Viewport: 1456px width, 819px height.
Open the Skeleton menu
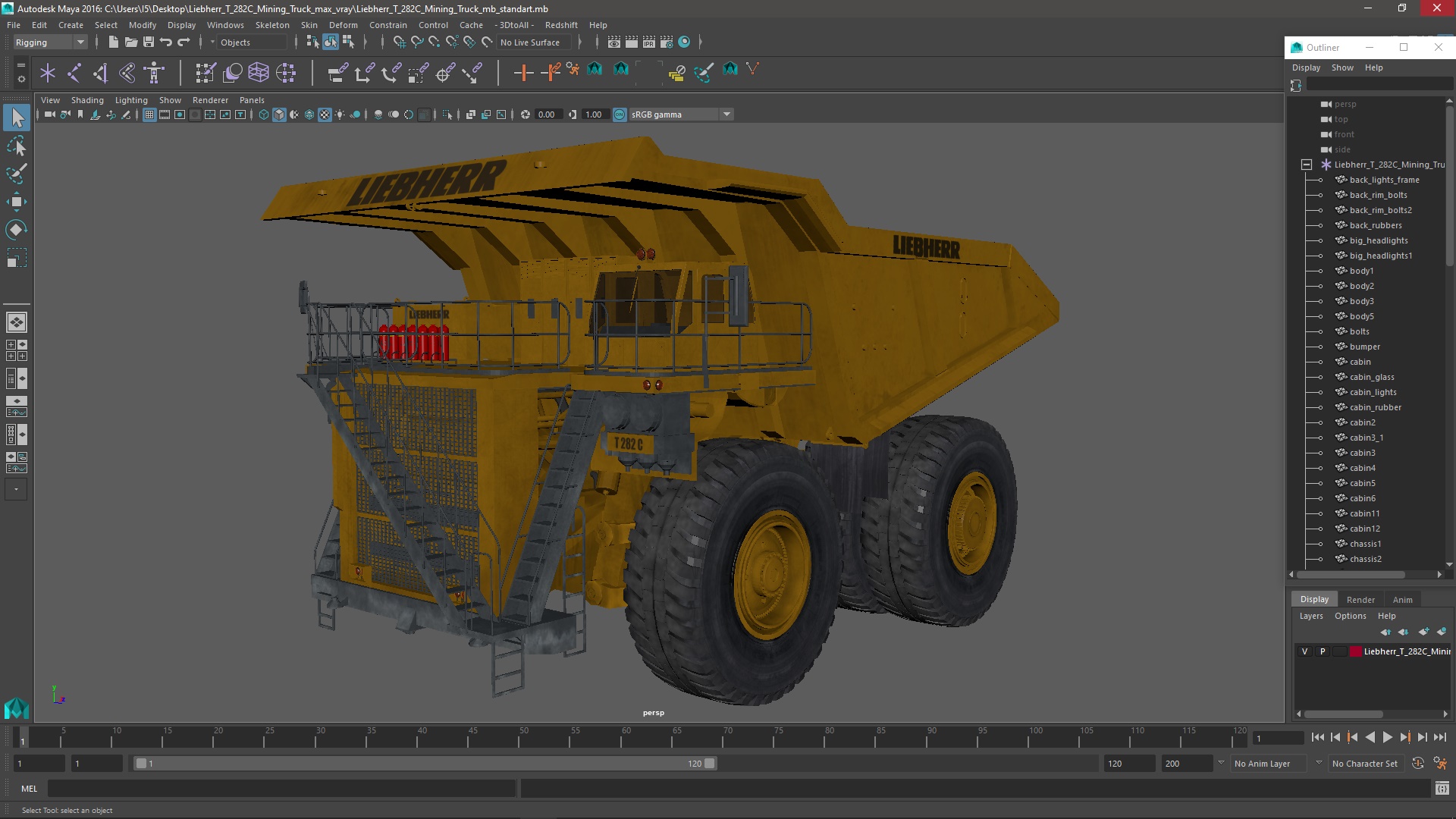coord(272,25)
